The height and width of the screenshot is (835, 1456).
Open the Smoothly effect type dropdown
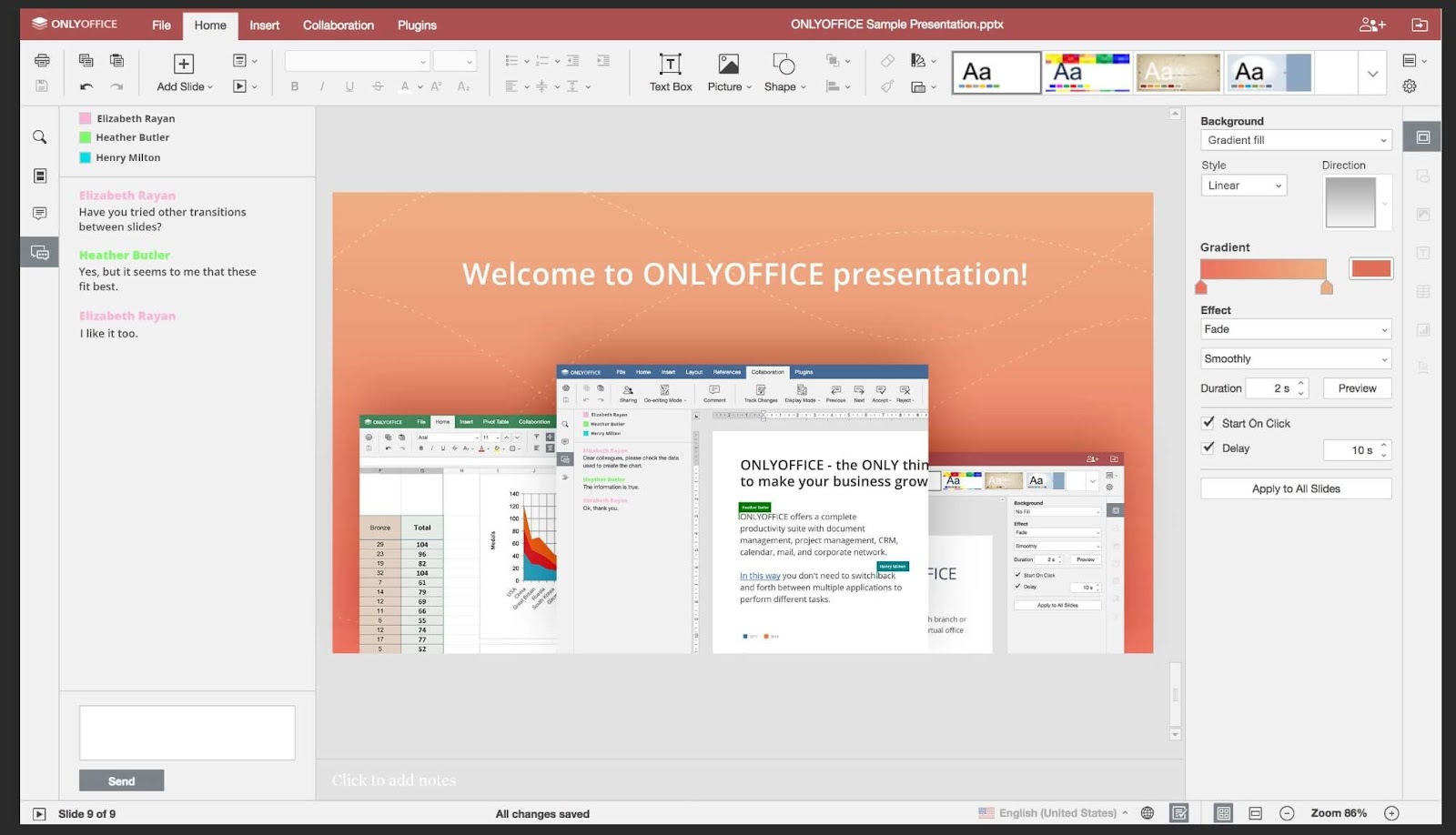click(1296, 358)
